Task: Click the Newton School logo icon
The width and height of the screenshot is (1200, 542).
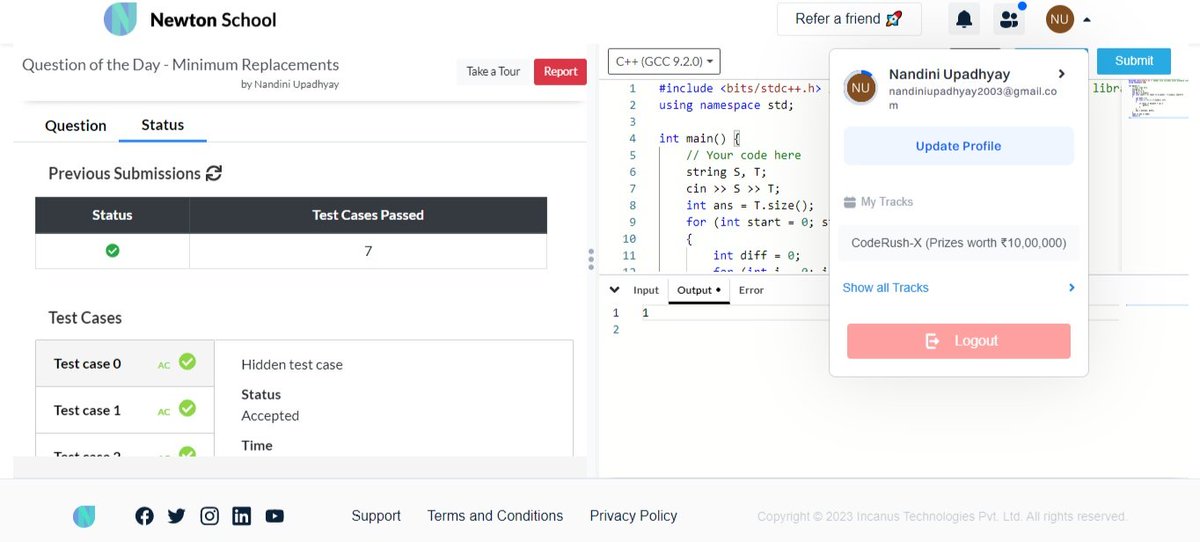Action: [x=121, y=19]
